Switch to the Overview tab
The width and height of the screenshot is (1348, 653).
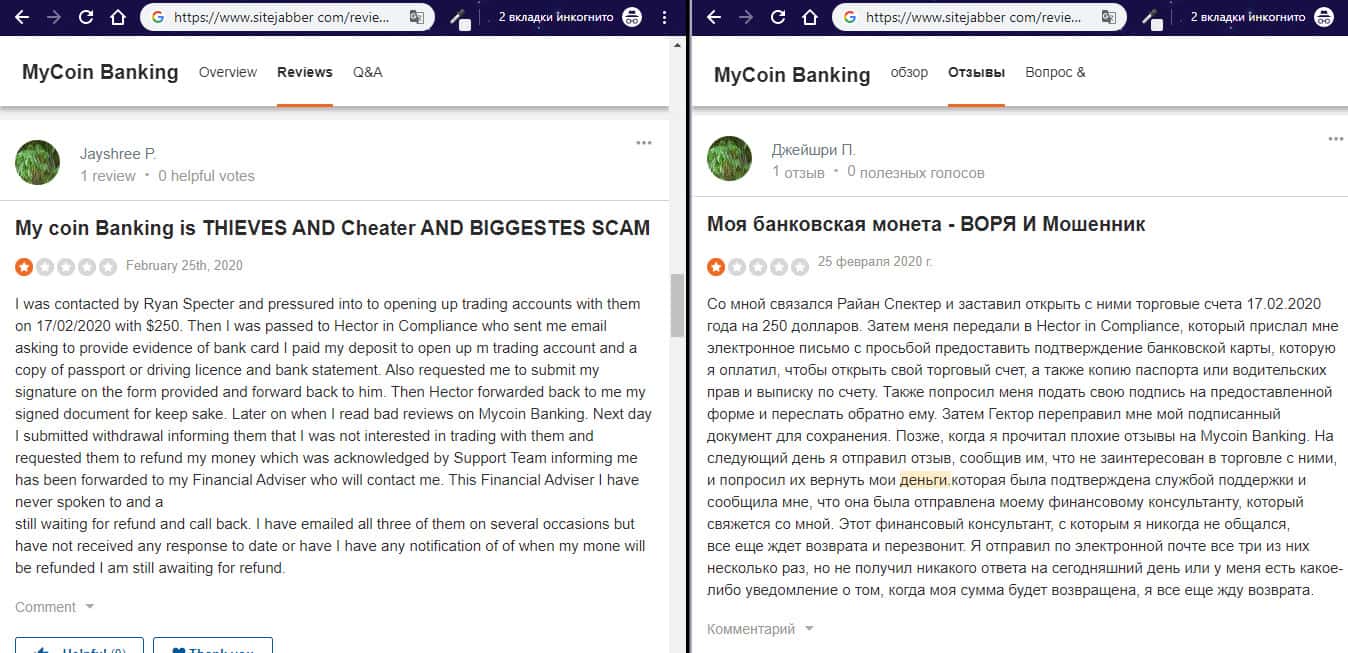(x=228, y=72)
